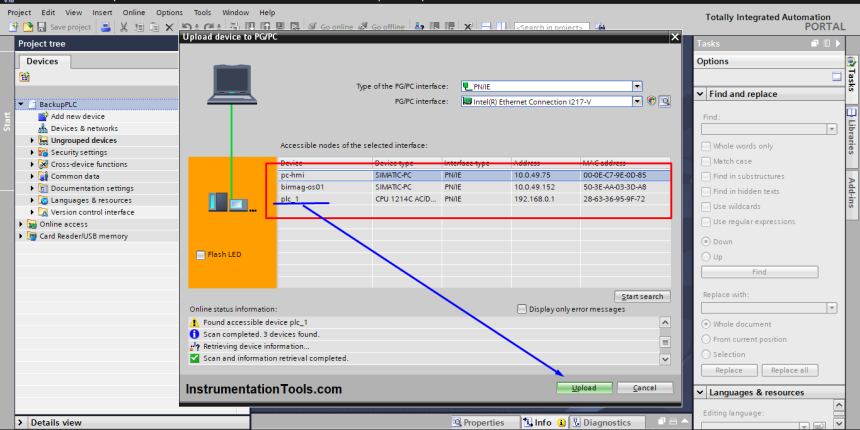Click the Add new device icon
This screenshot has height=430, width=860.
(x=43, y=116)
